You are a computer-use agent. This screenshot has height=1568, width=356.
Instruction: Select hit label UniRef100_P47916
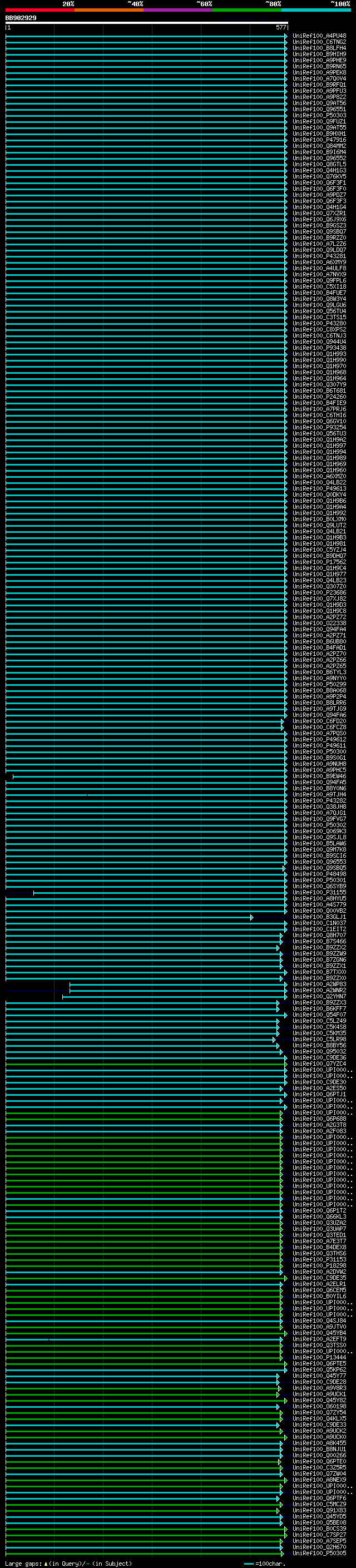(x=319, y=140)
